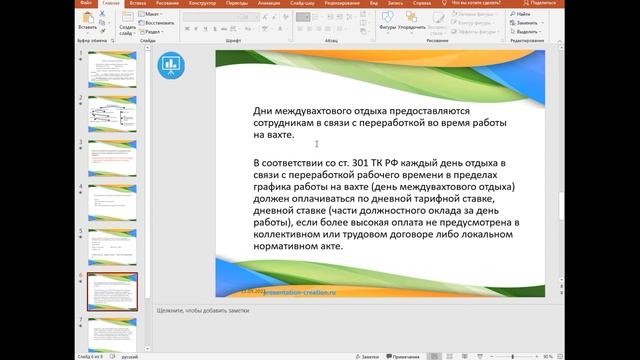The height and width of the screenshot is (360, 640).
Task: Click the Вставить paste icon
Action: coord(87,17)
